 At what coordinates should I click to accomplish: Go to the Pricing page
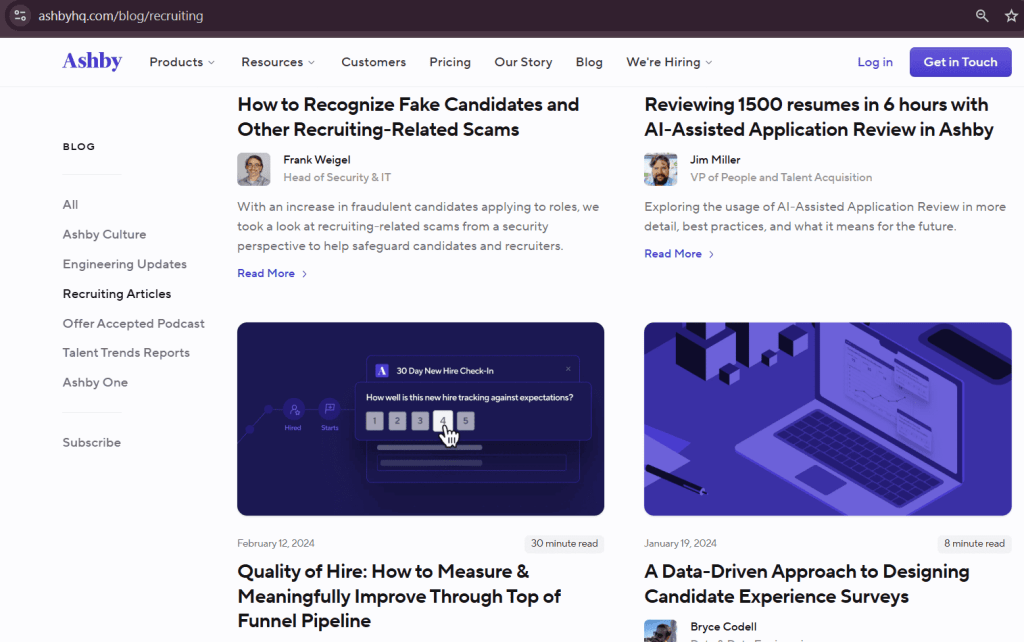click(x=450, y=62)
